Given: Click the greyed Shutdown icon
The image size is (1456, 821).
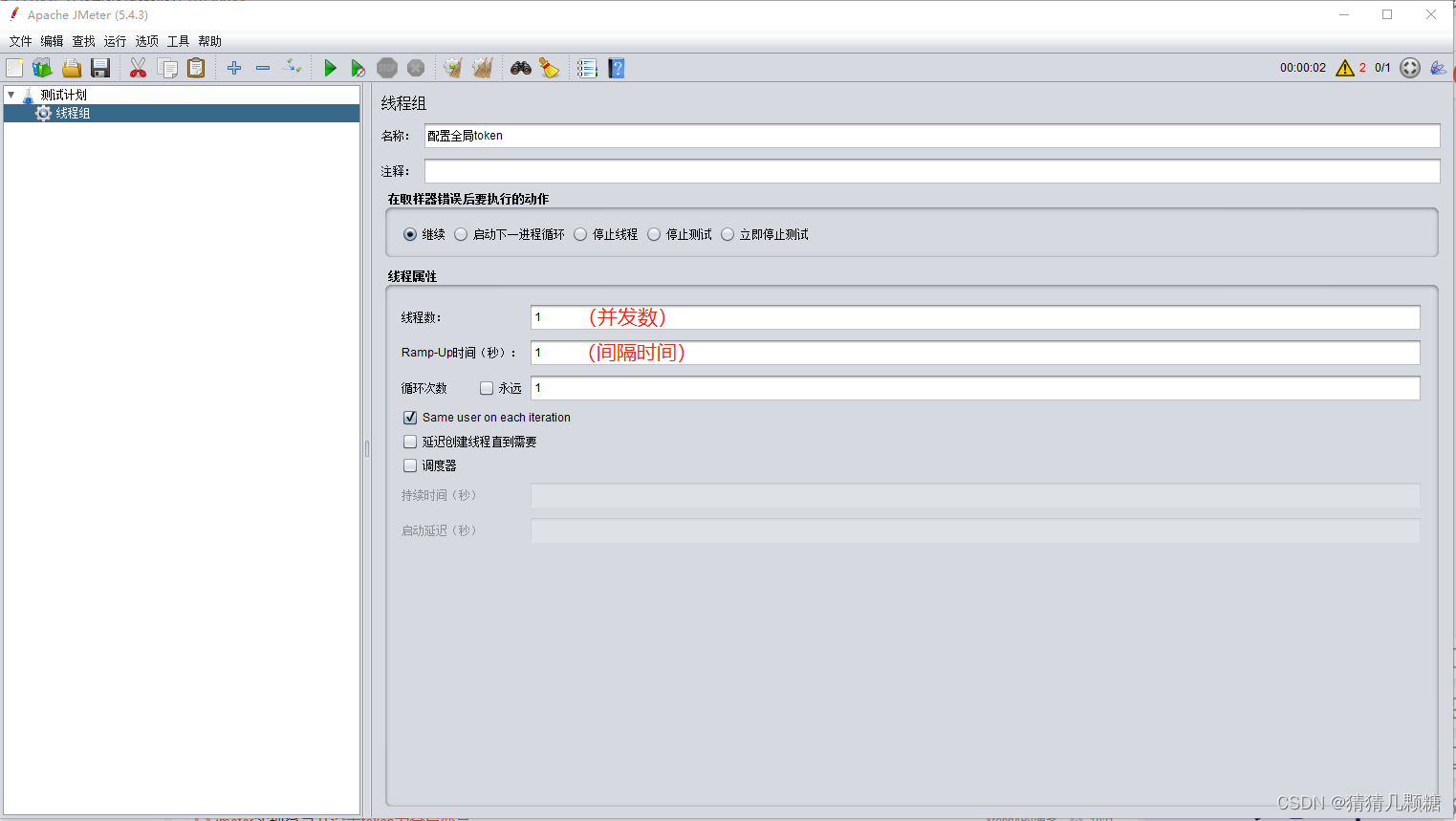Looking at the screenshot, I should click(x=416, y=68).
